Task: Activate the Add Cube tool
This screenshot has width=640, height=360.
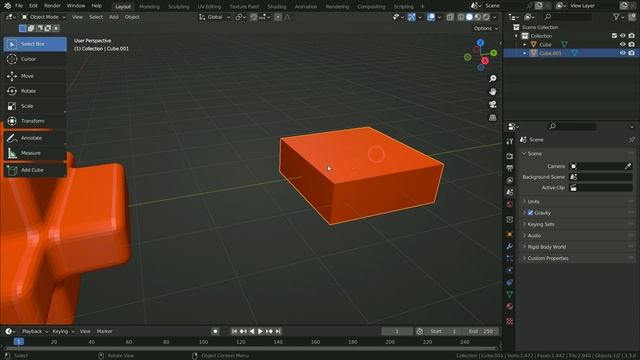Action: click(x=35, y=170)
